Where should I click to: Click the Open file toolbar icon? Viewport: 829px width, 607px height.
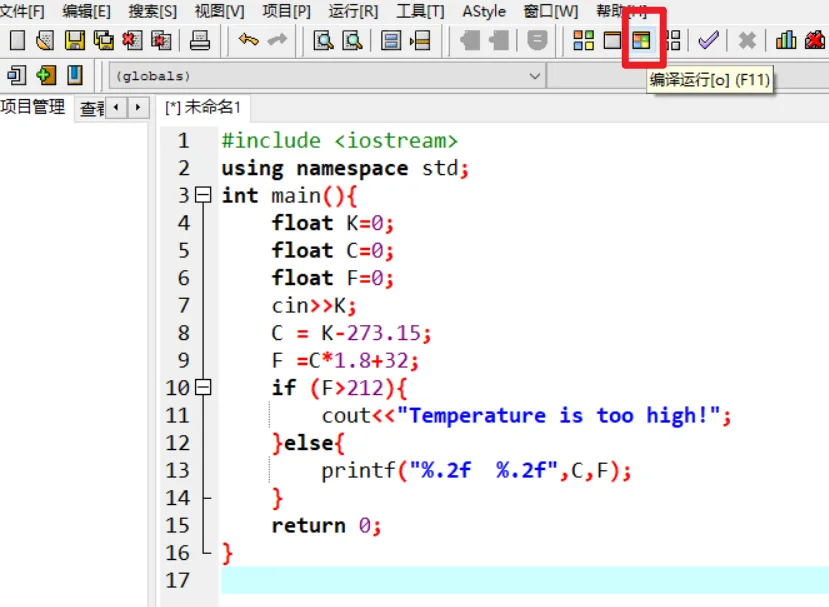pyautogui.click(x=45, y=40)
